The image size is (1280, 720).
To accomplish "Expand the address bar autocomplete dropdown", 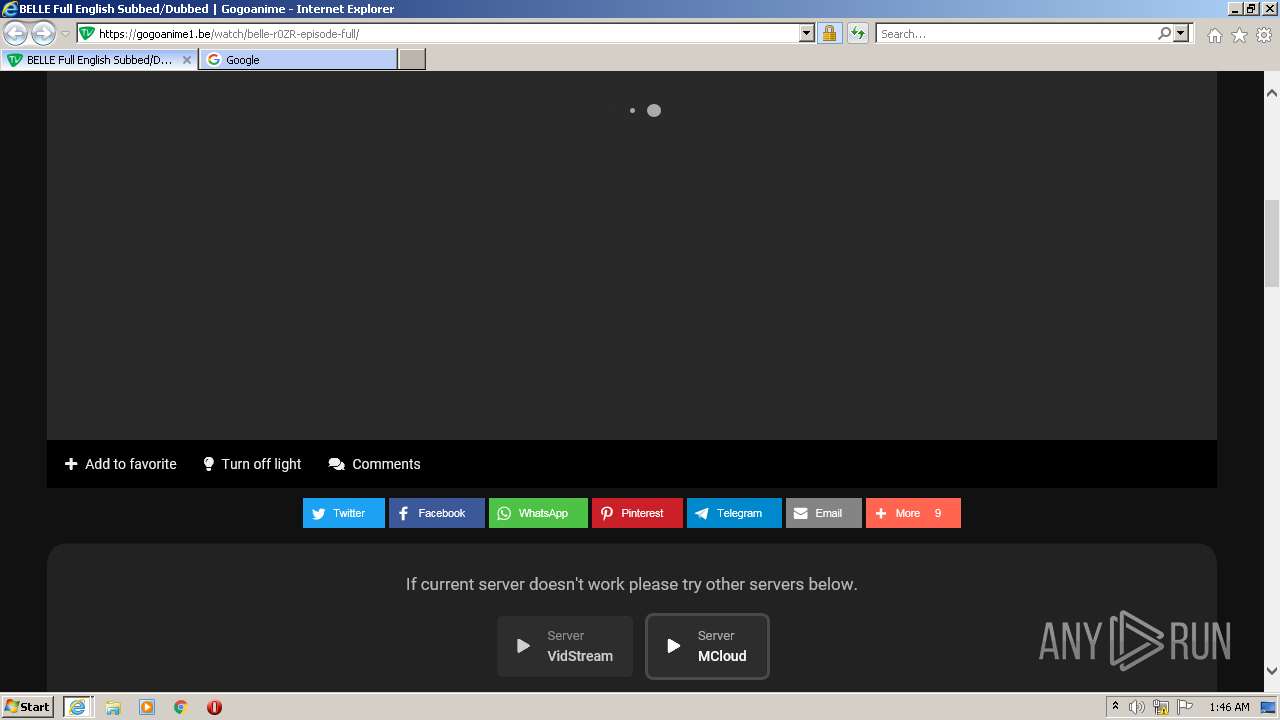I will coord(807,33).
